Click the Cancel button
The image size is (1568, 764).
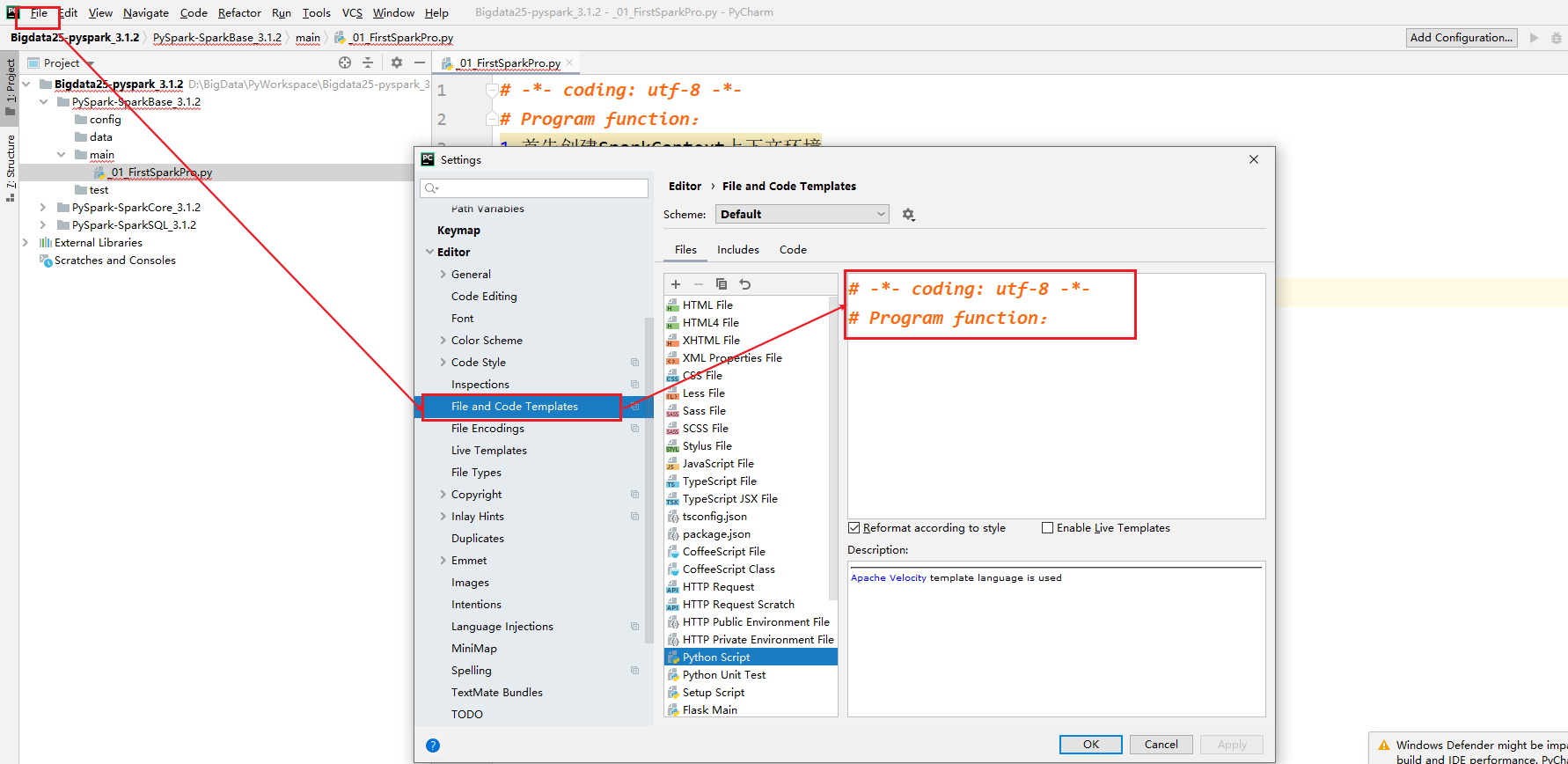tap(1161, 745)
